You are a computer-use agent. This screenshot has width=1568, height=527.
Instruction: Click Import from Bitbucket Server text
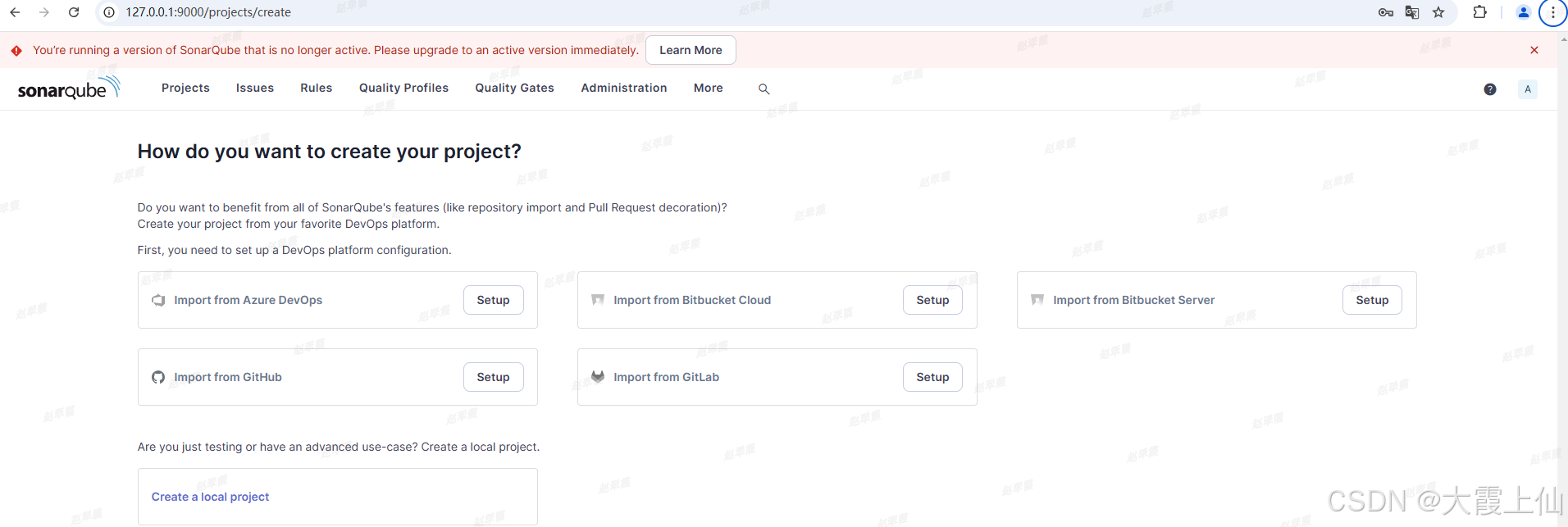tap(1133, 300)
